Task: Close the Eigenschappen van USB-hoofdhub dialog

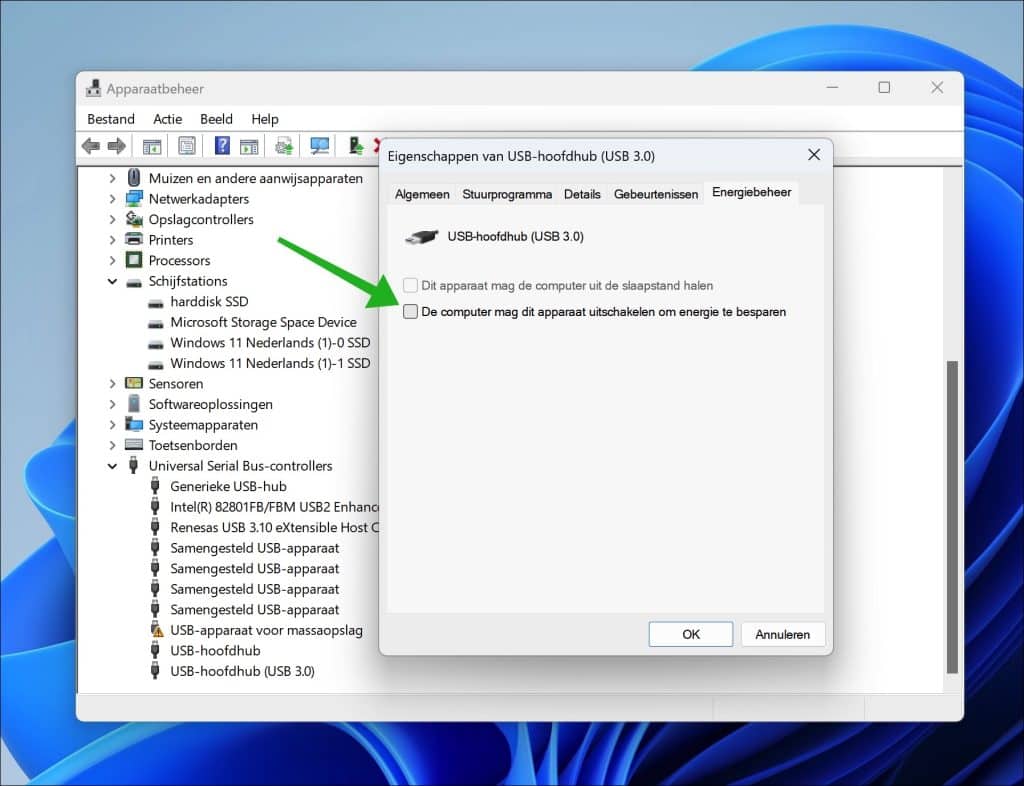Action: [814, 155]
